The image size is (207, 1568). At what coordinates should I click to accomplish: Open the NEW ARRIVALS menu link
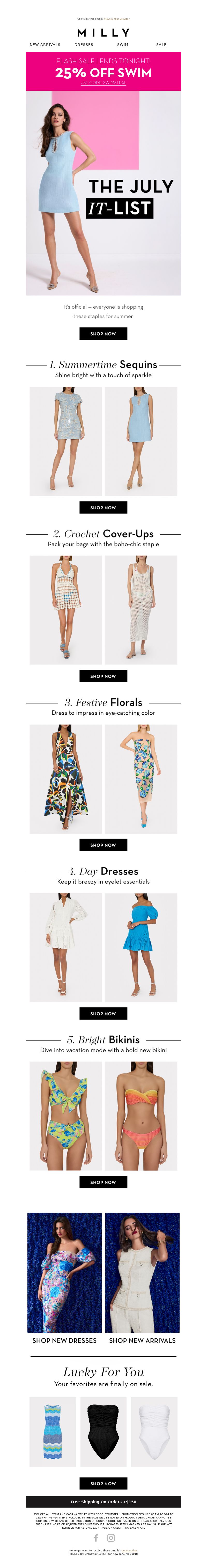[45, 44]
